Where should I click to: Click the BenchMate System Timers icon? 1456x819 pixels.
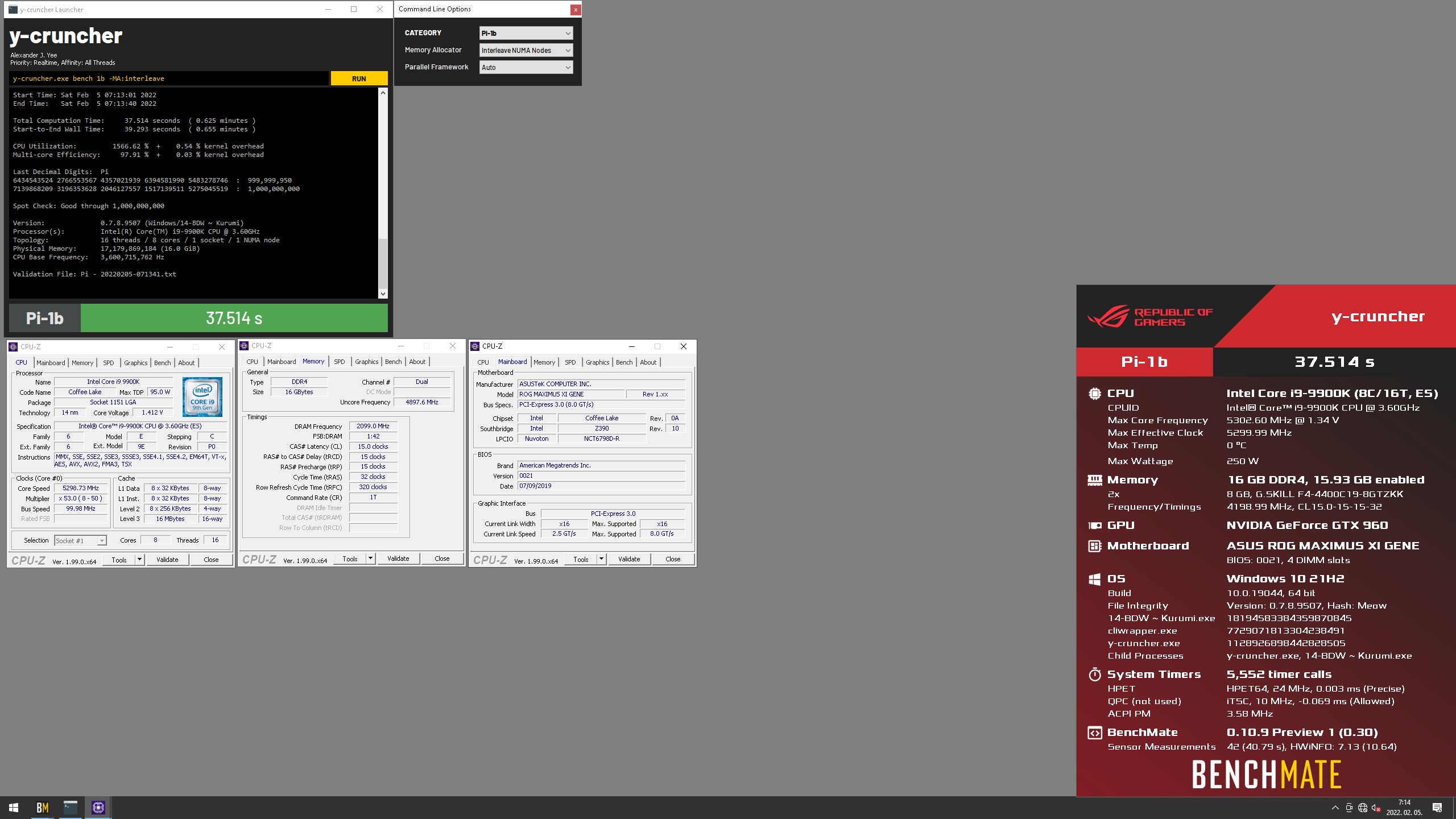pyautogui.click(x=1094, y=675)
